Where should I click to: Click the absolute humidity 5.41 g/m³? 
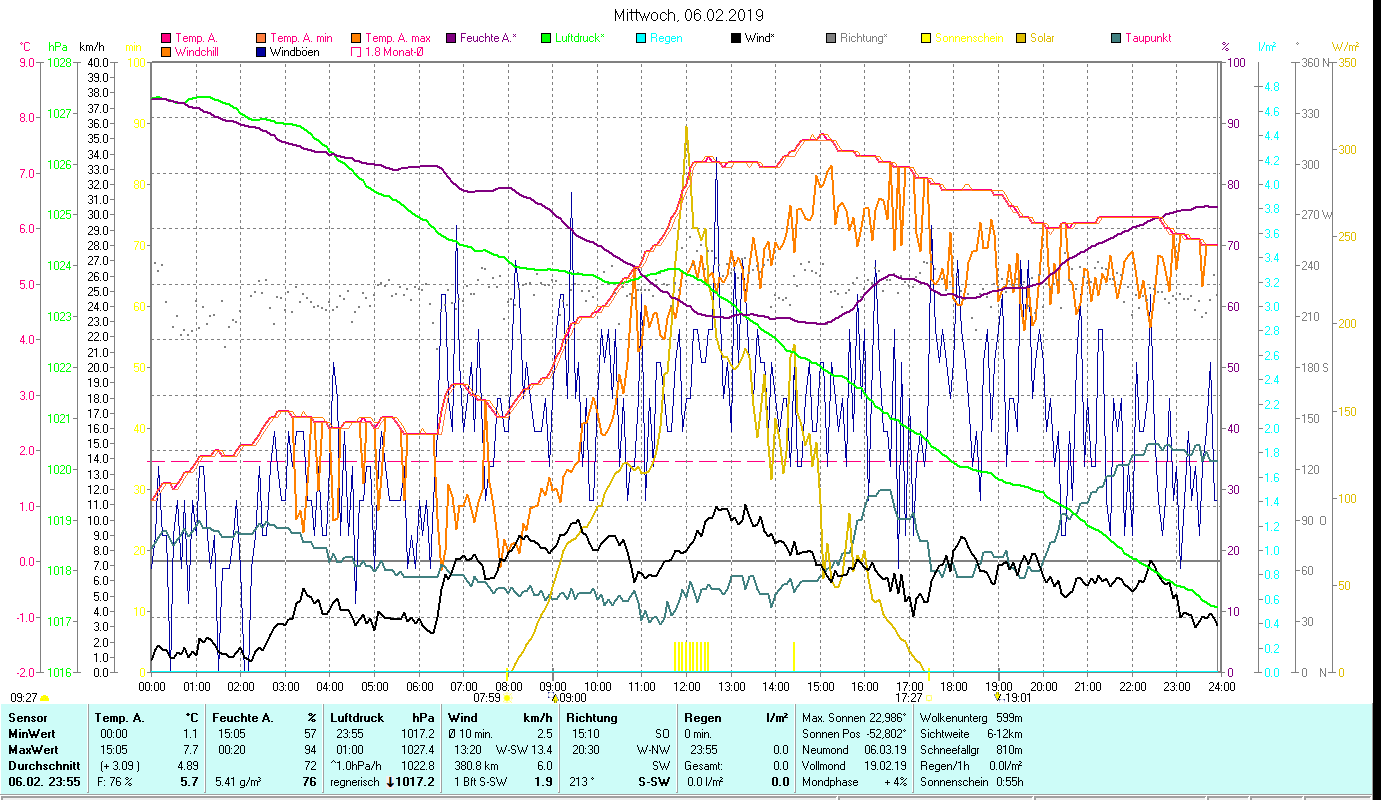[x=238, y=782]
